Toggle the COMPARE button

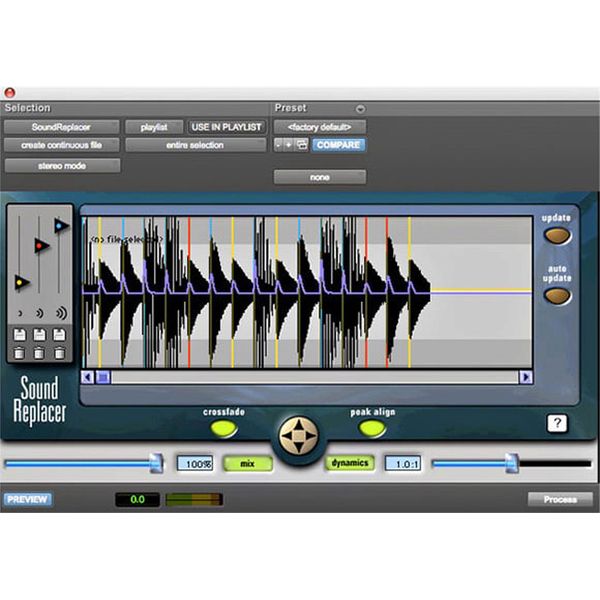click(x=338, y=145)
